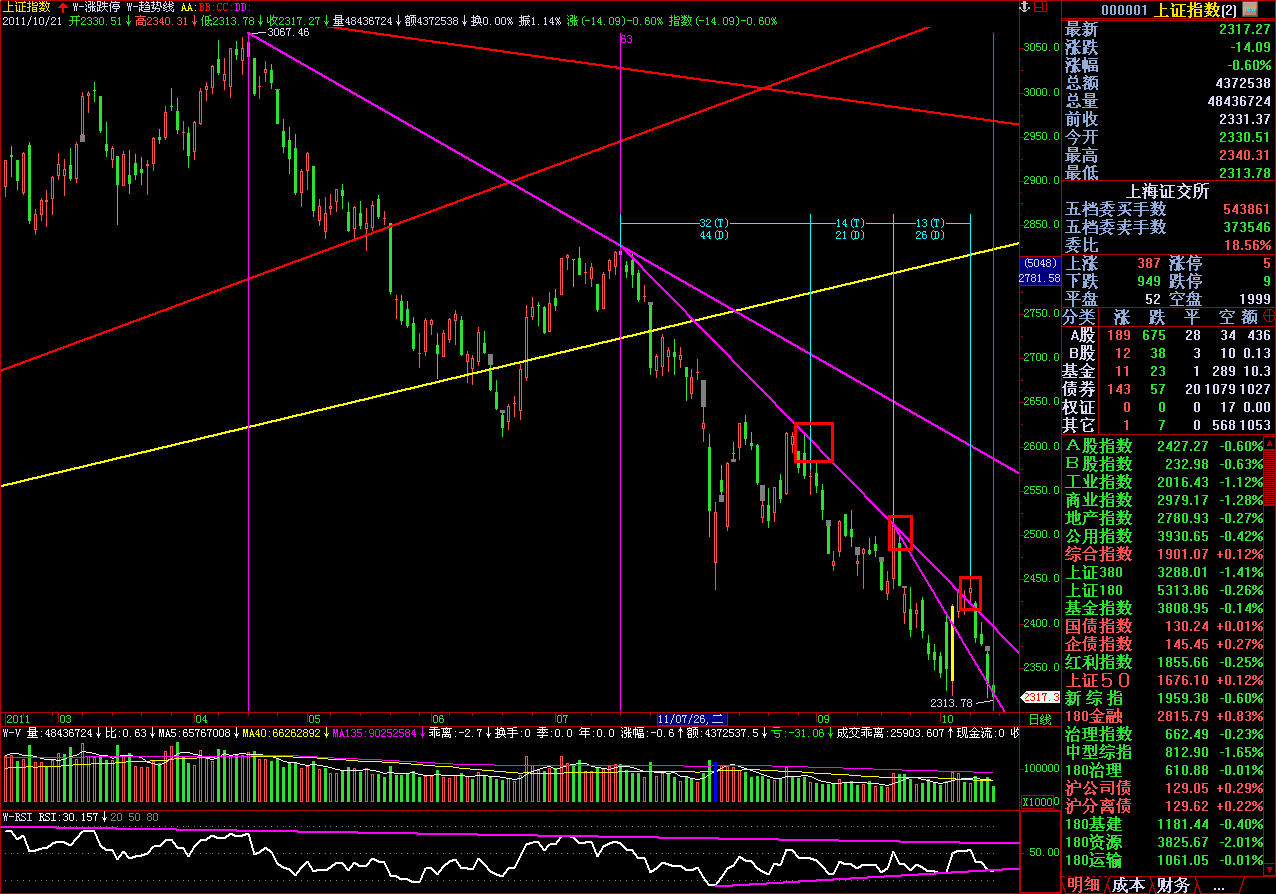Screen dimensions: 1276x894
Task: Open the 日线 period selector
Action: pos(1039,718)
